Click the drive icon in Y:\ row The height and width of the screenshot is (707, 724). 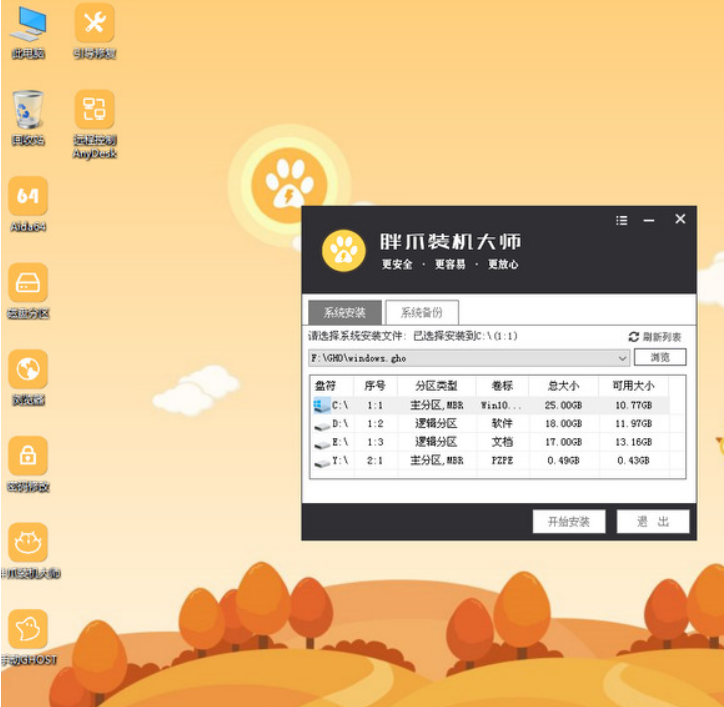[322, 462]
